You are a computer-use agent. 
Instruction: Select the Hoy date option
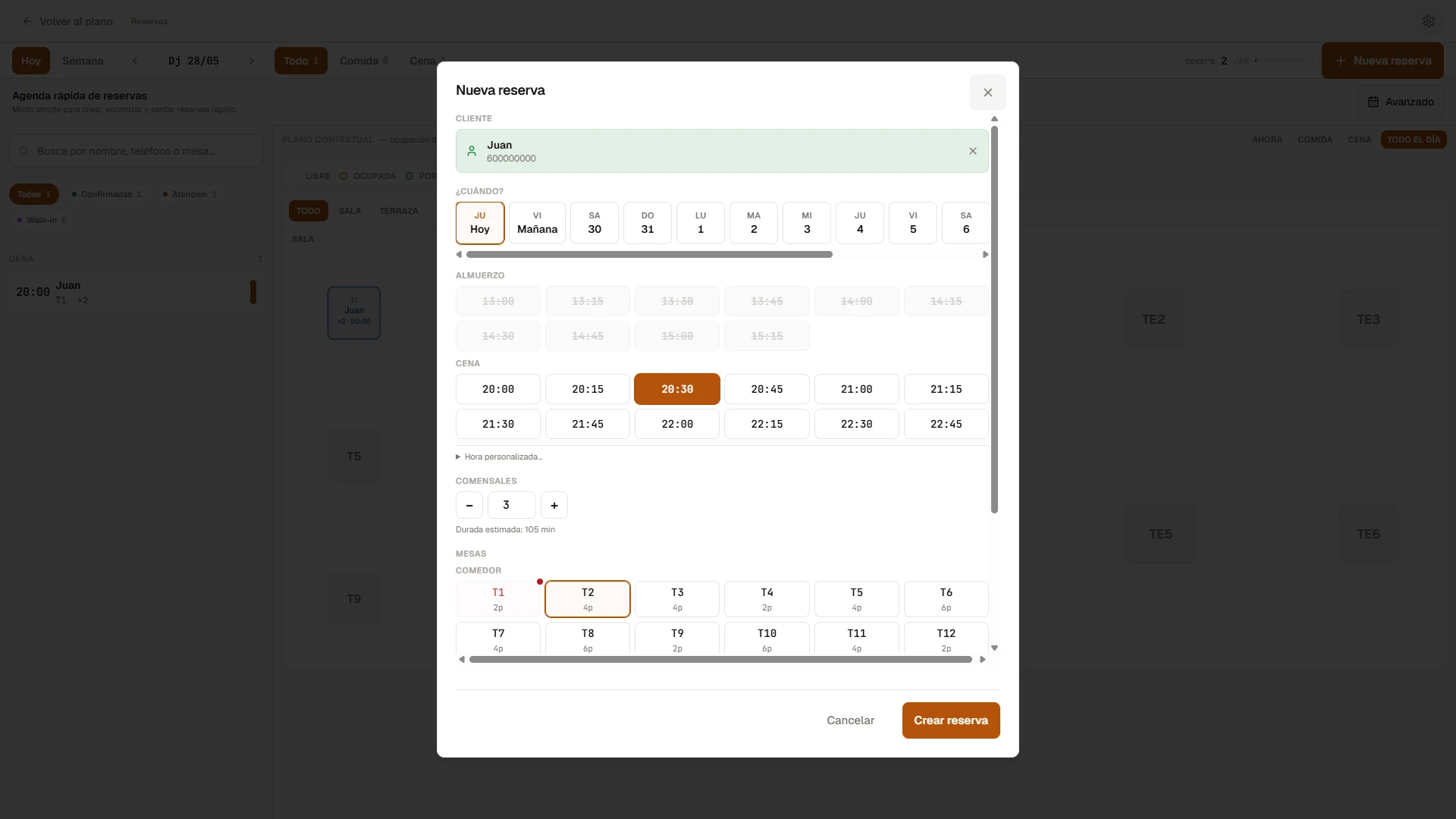coord(480,223)
